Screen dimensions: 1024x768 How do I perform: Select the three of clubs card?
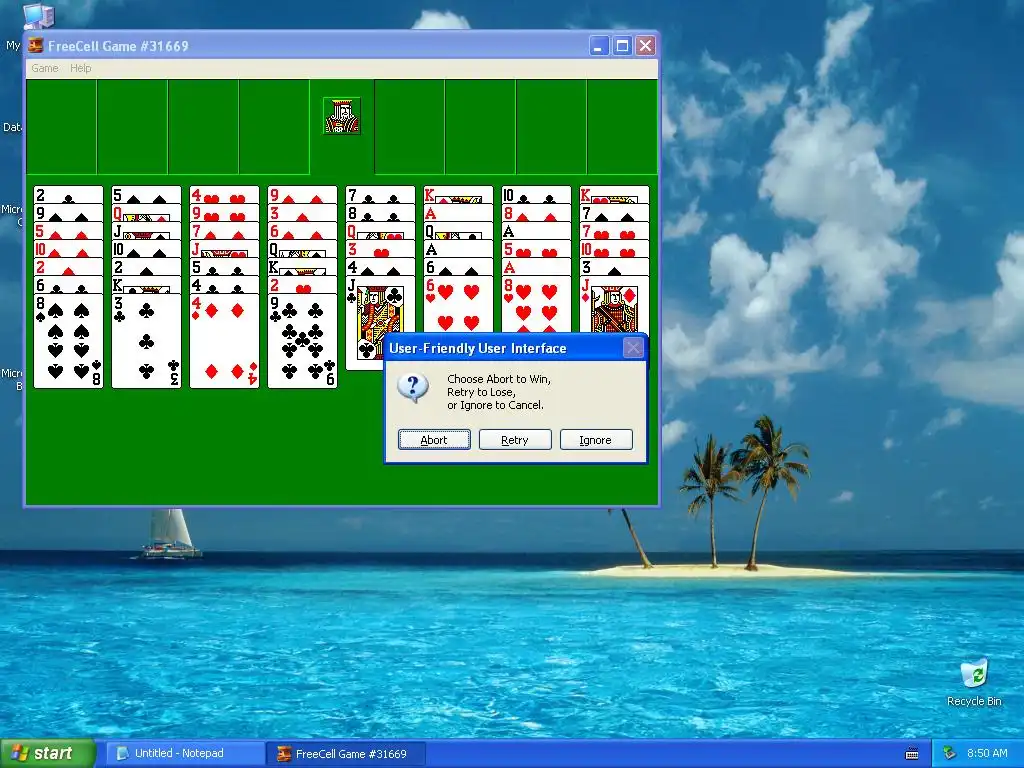coord(146,340)
